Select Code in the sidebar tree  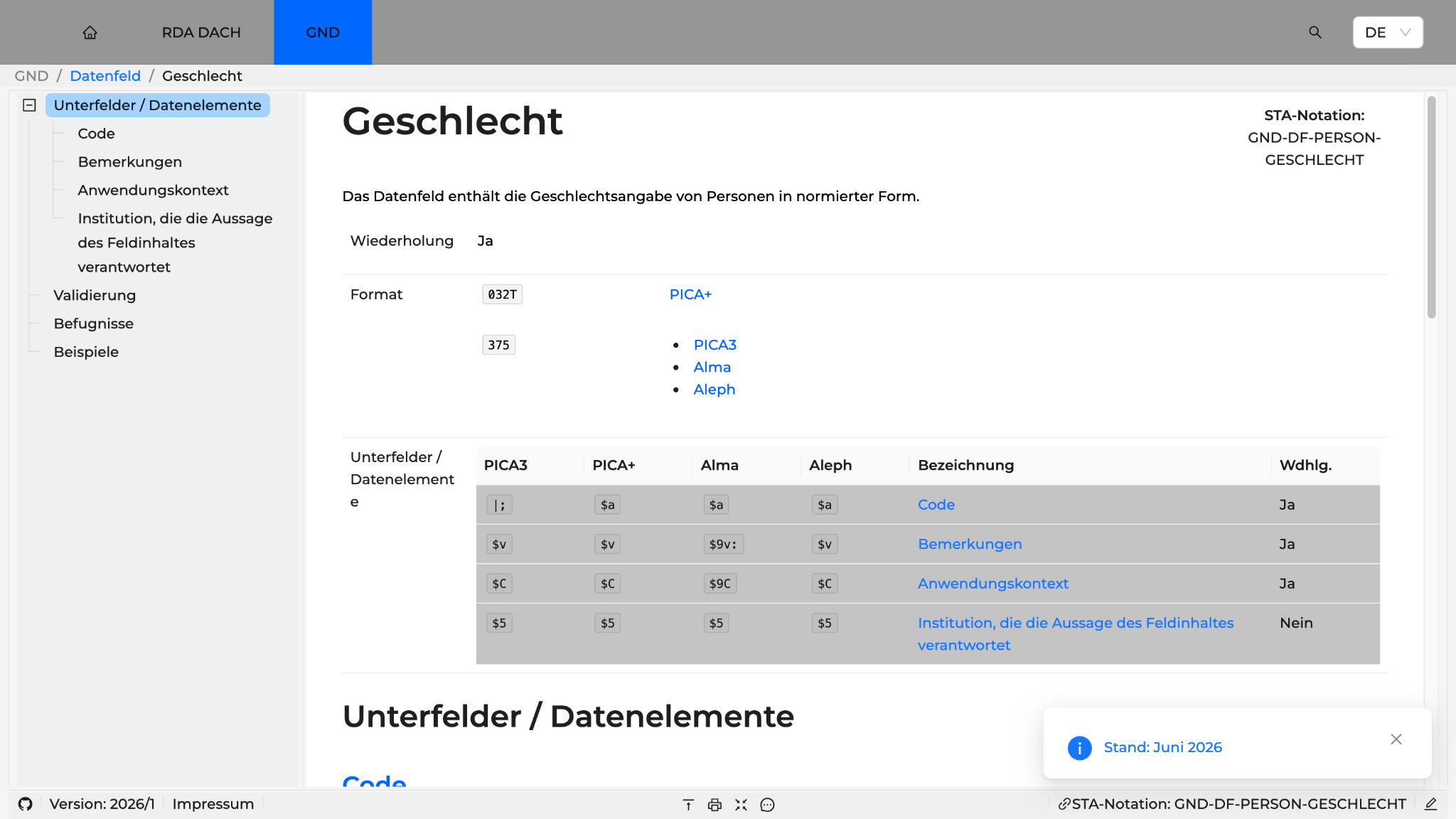[x=96, y=134]
